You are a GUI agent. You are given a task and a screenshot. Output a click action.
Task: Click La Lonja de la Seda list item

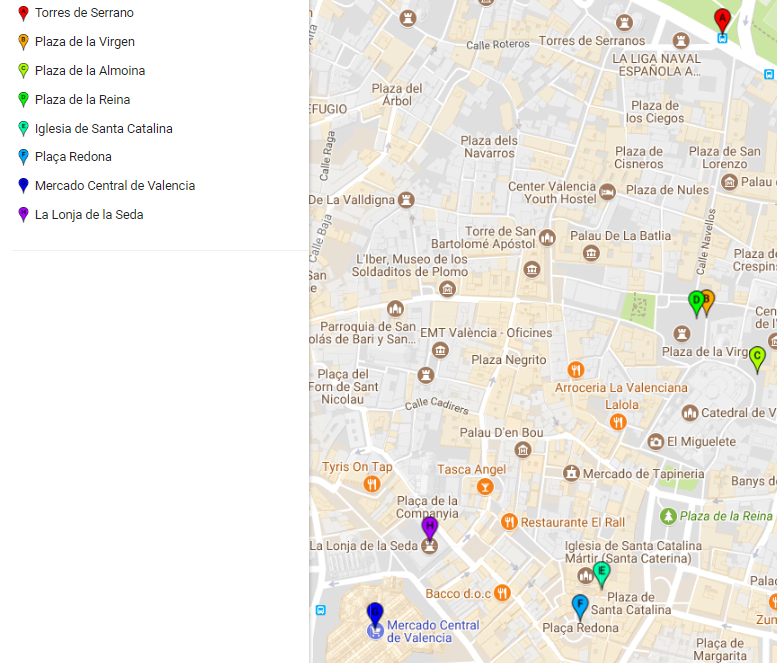click(x=89, y=214)
